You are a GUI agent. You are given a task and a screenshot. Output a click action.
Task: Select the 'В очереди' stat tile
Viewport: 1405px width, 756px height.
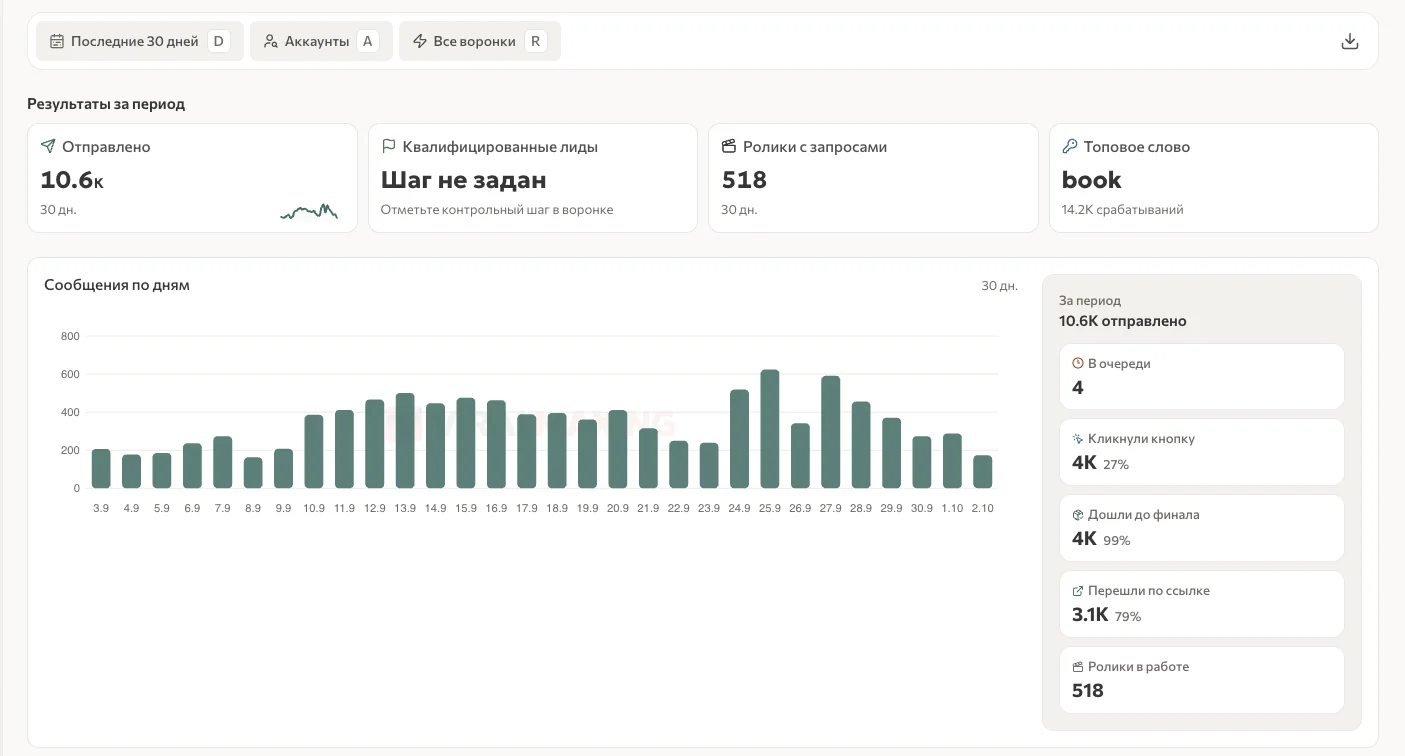tap(1202, 376)
